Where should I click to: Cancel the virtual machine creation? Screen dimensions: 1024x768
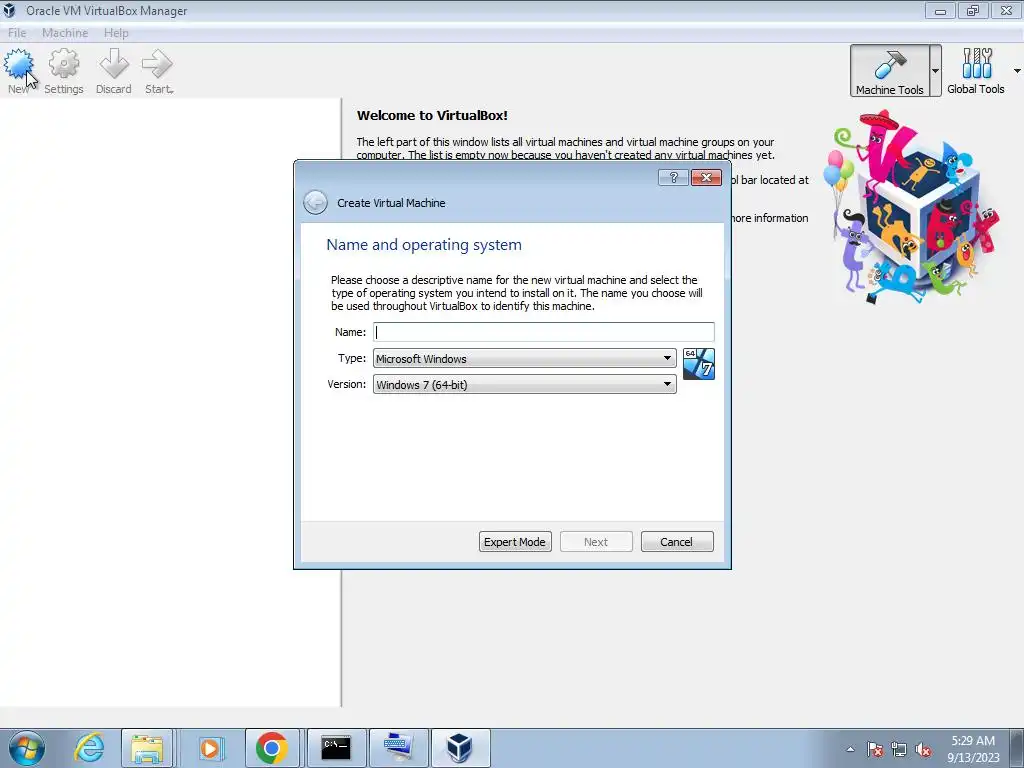(x=677, y=541)
